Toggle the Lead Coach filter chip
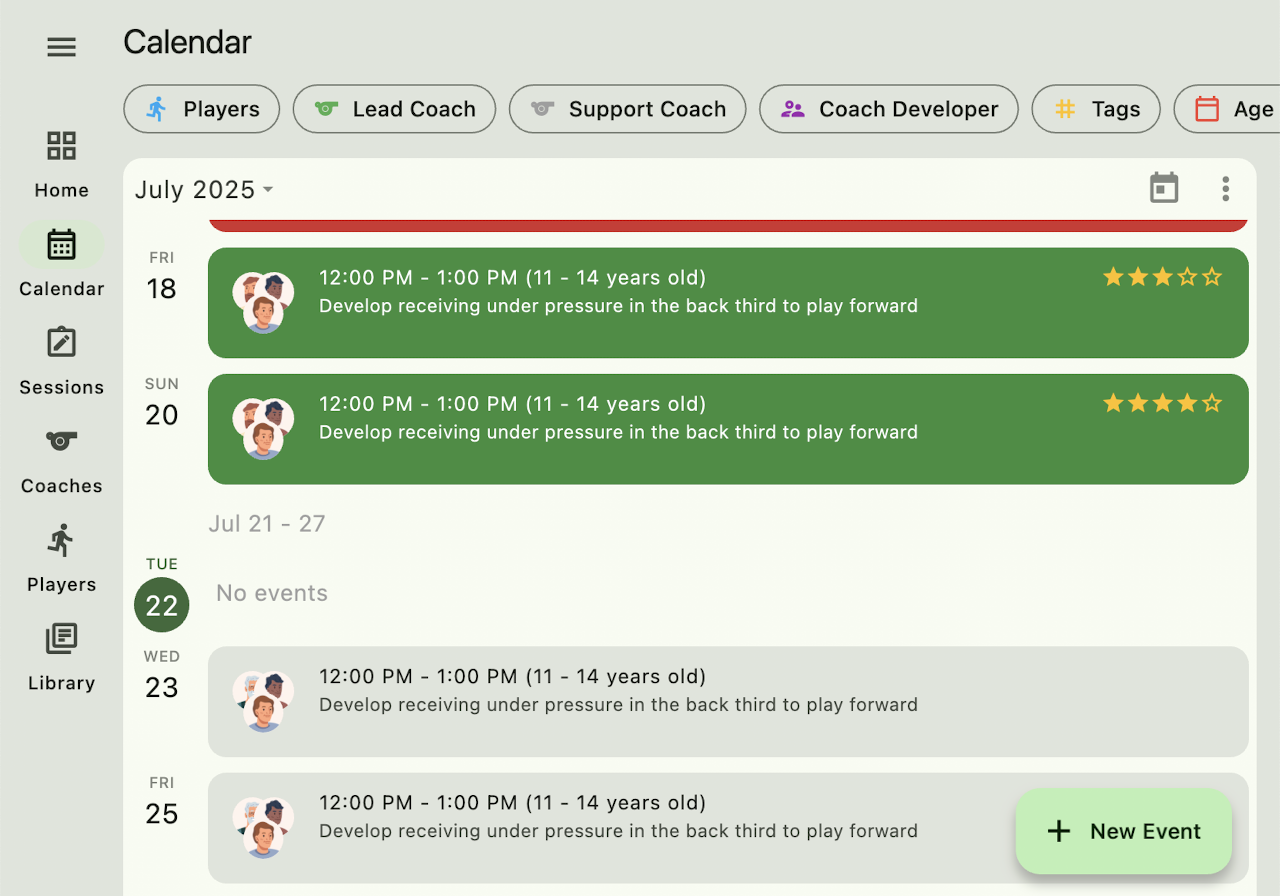 click(394, 109)
